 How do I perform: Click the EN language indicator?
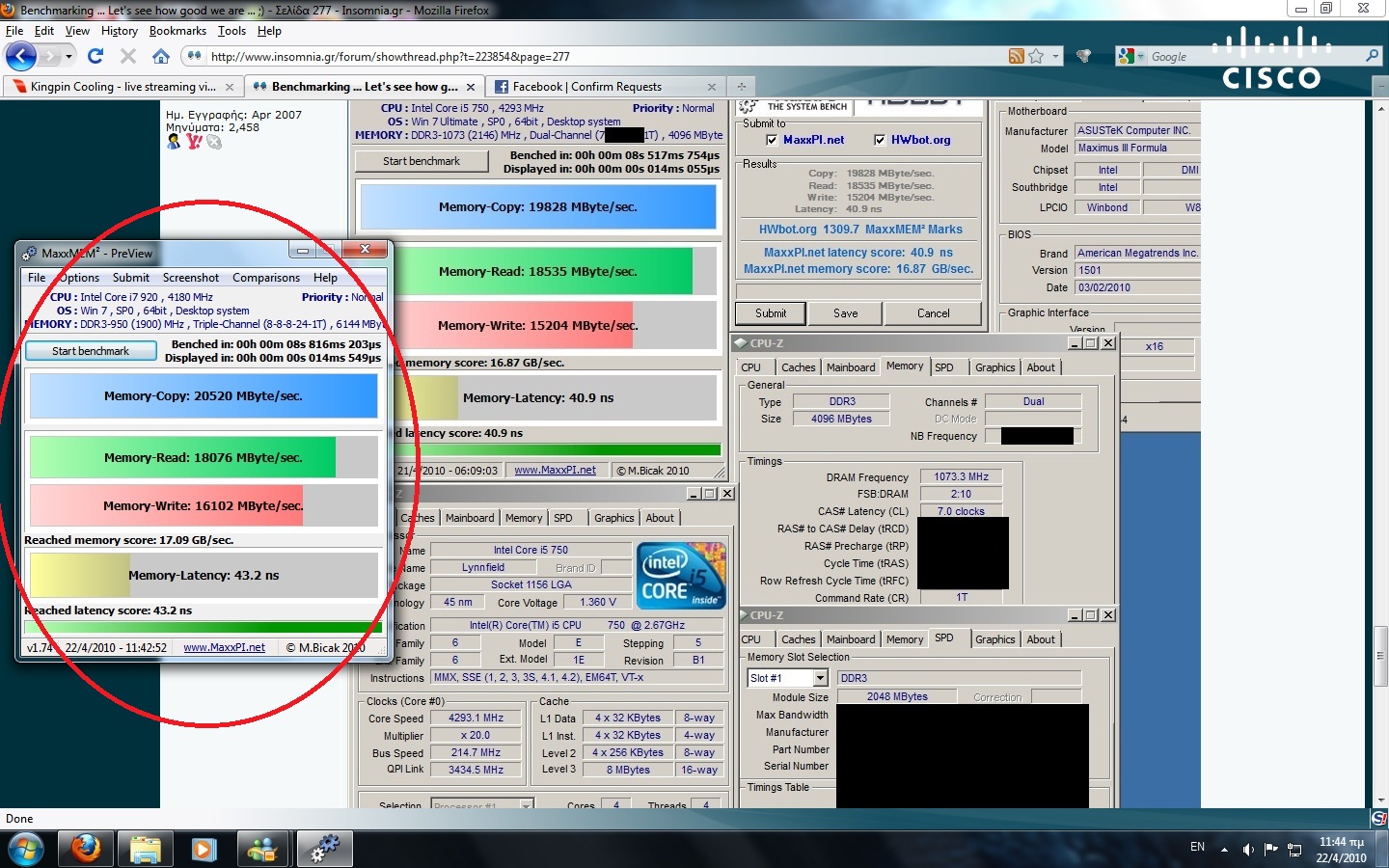pos(1197,847)
